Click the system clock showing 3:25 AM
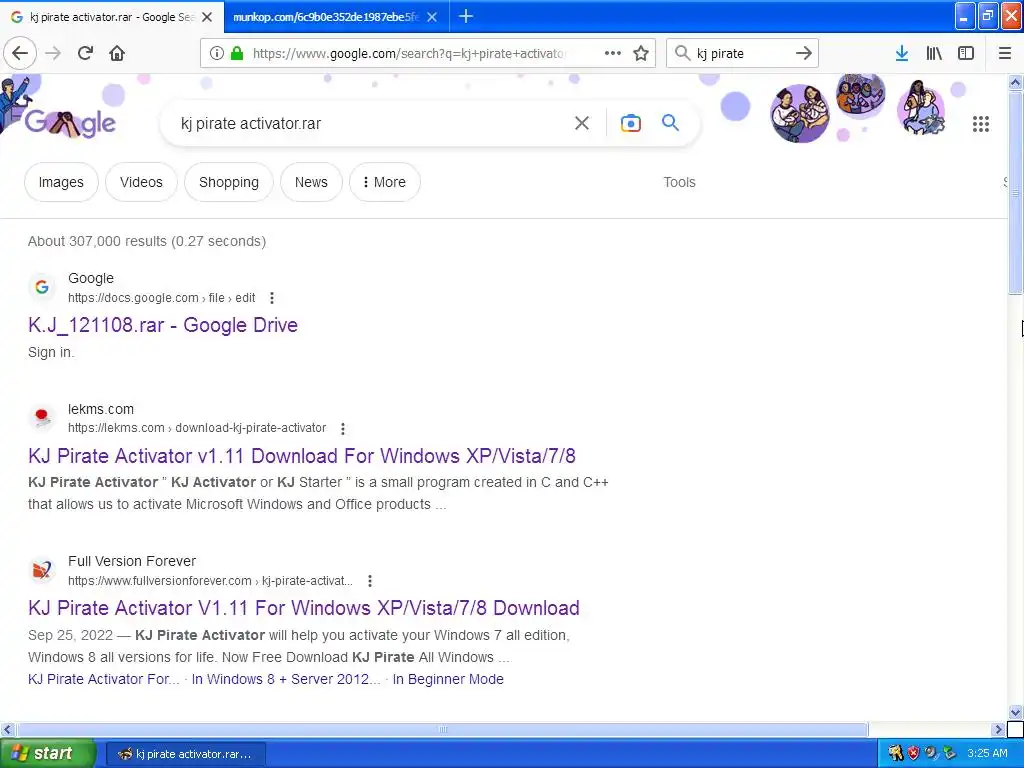The height and width of the screenshot is (768, 1024). (987, 754)
